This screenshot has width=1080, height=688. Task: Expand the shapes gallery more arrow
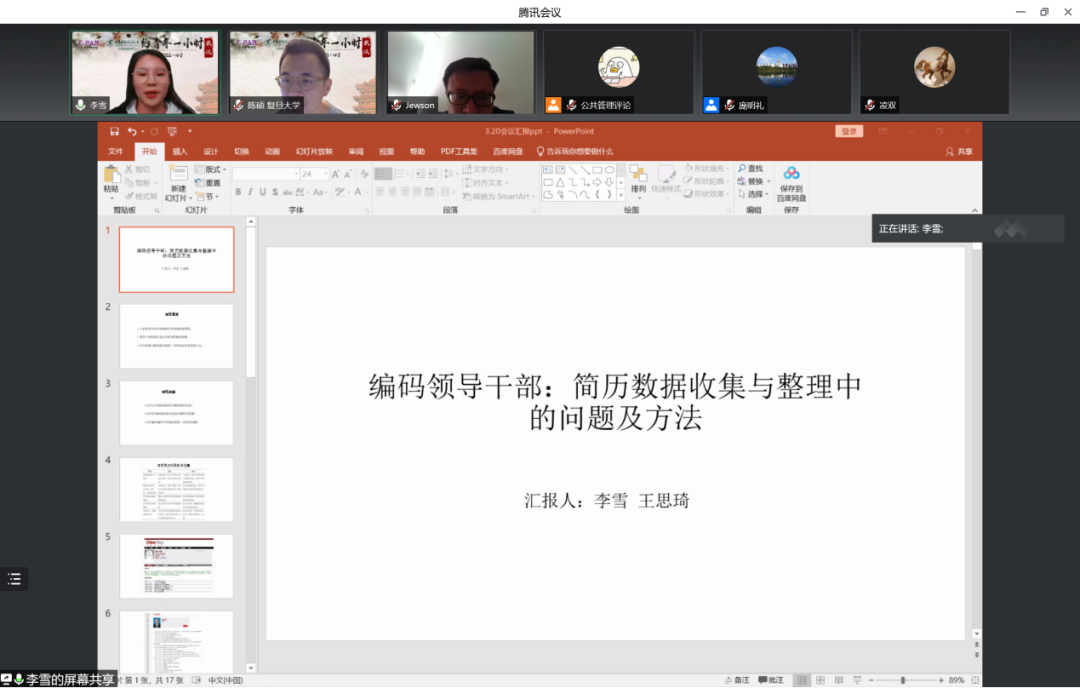click(620, 195)
